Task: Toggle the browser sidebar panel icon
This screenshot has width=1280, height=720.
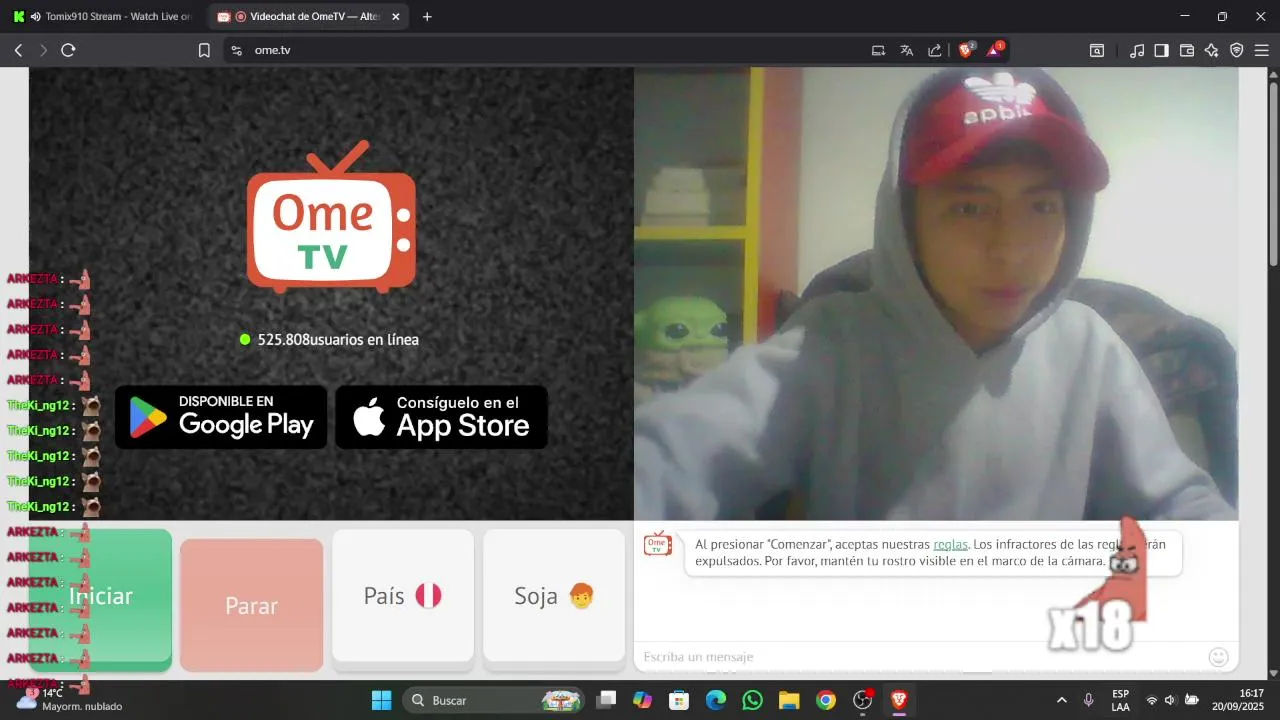Action: tap(1161, 50)
